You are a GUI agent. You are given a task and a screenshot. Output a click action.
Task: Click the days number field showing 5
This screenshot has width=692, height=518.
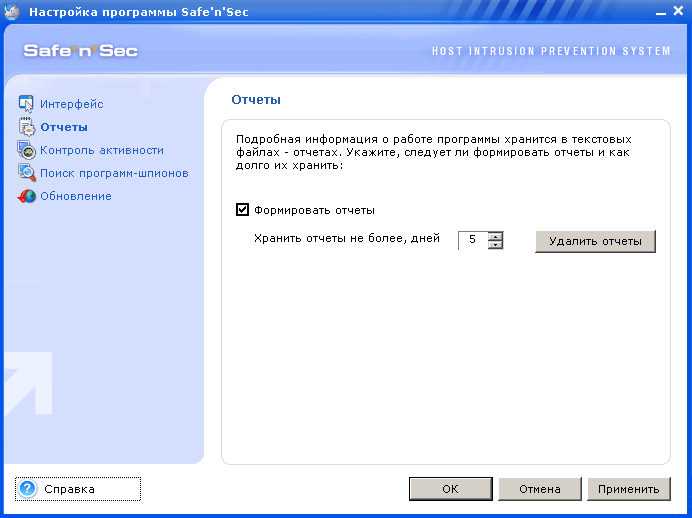[x=473, y=240]
